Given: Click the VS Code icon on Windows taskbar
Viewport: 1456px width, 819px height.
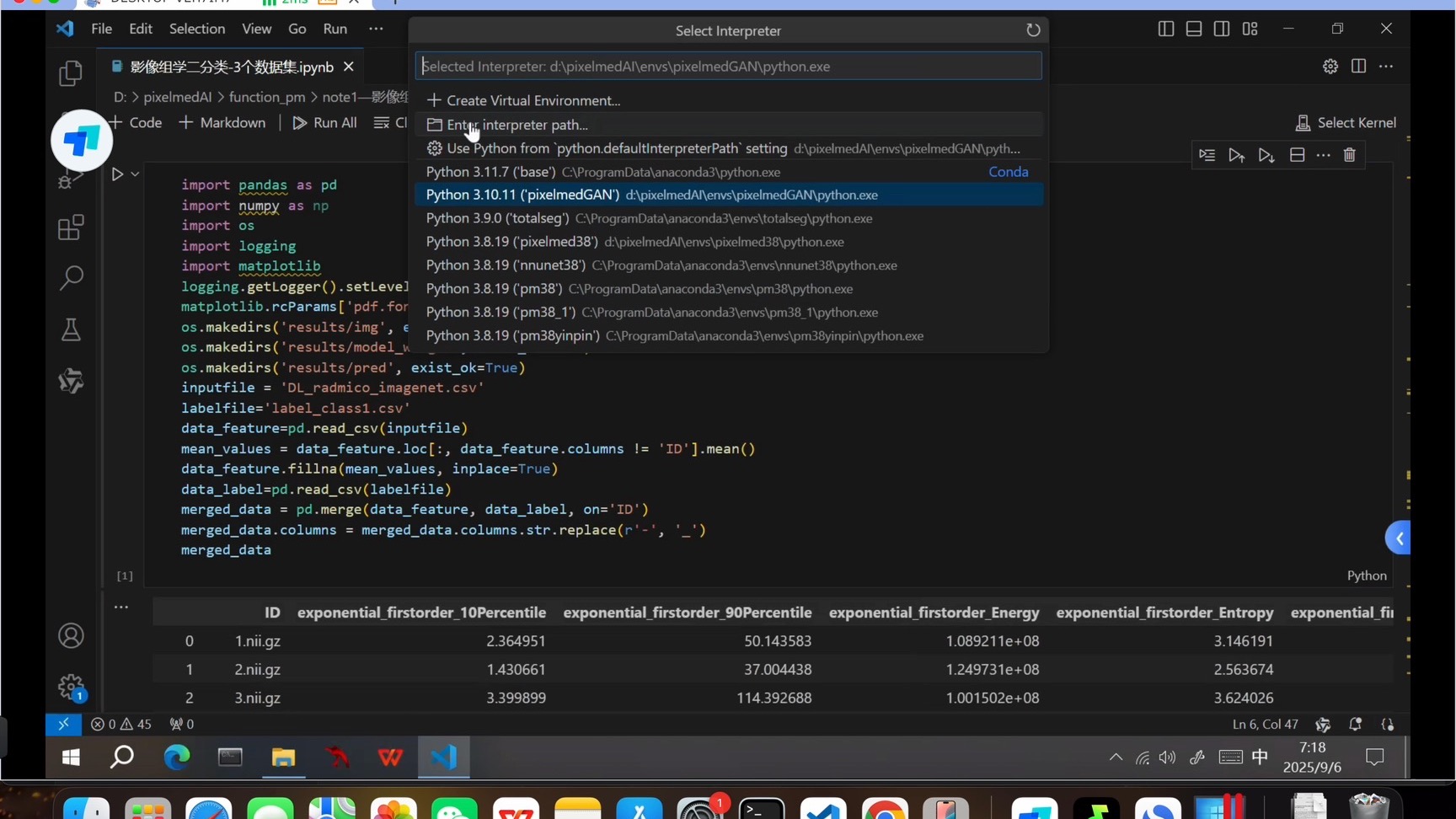Looking at the screenshot, I should (443, 757).
